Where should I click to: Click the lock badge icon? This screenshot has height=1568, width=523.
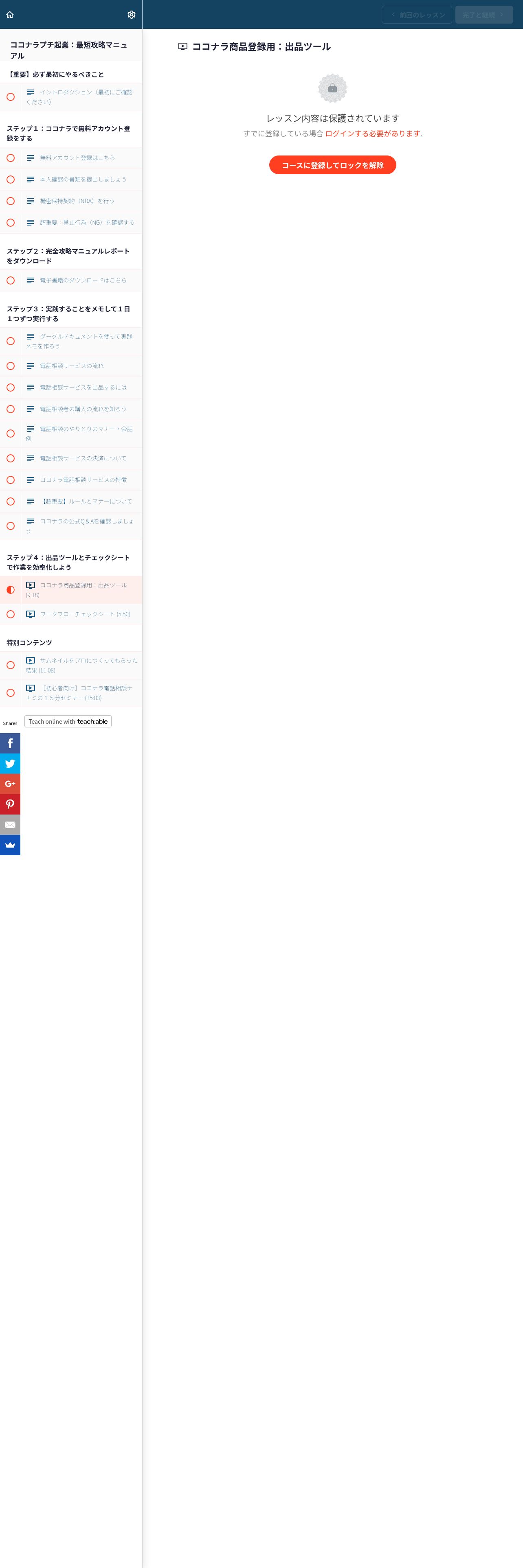(332, 88)
